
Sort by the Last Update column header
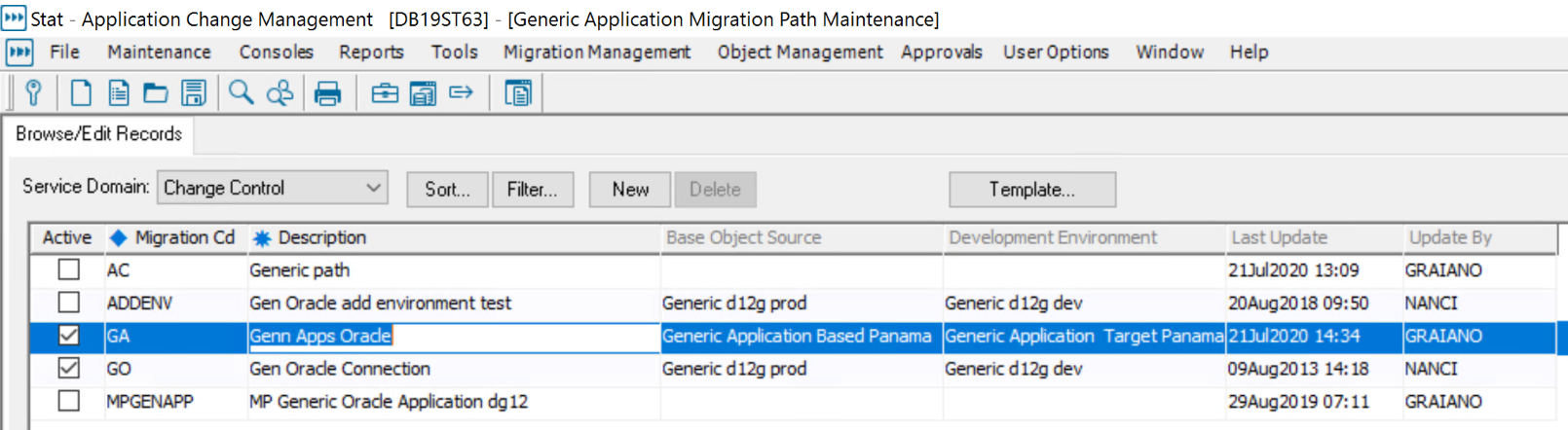coord(1279,237)
